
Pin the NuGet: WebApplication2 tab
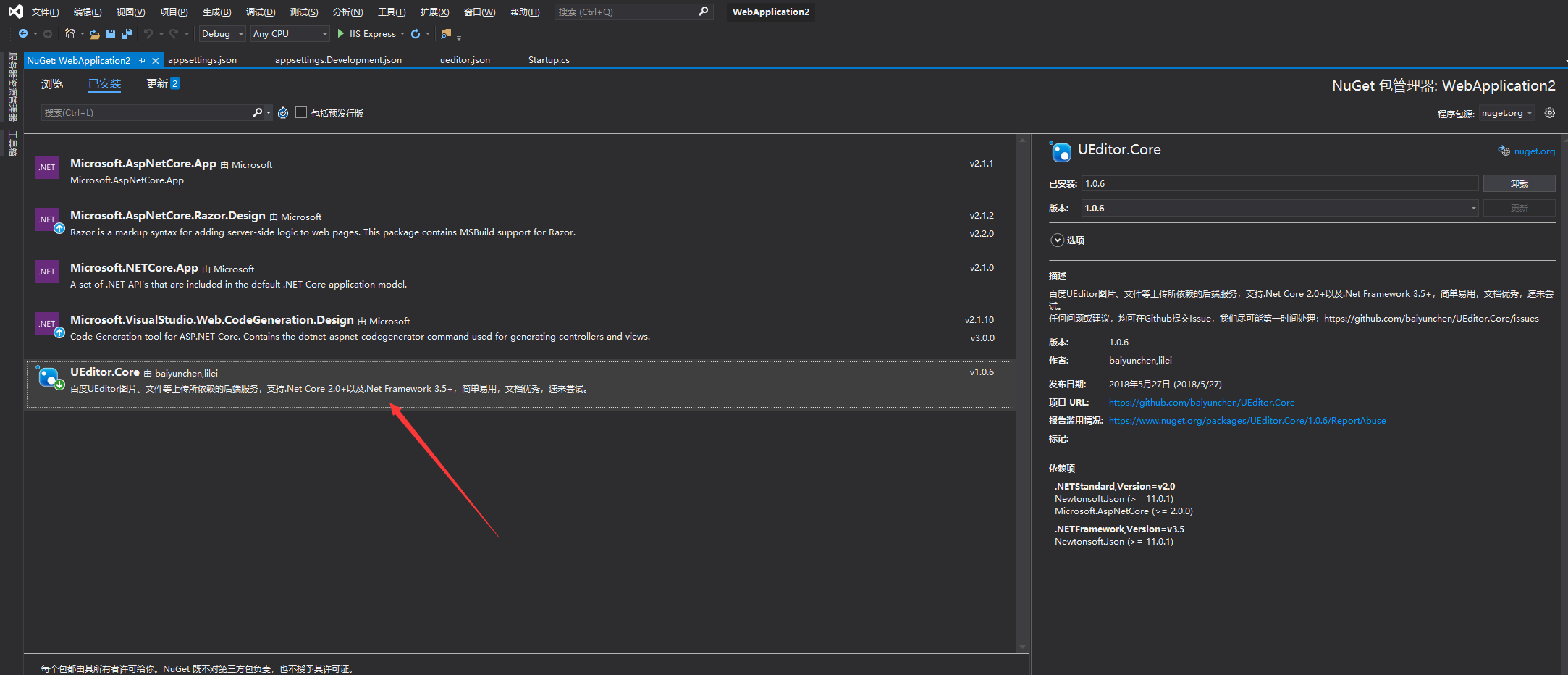pos(143,61)
